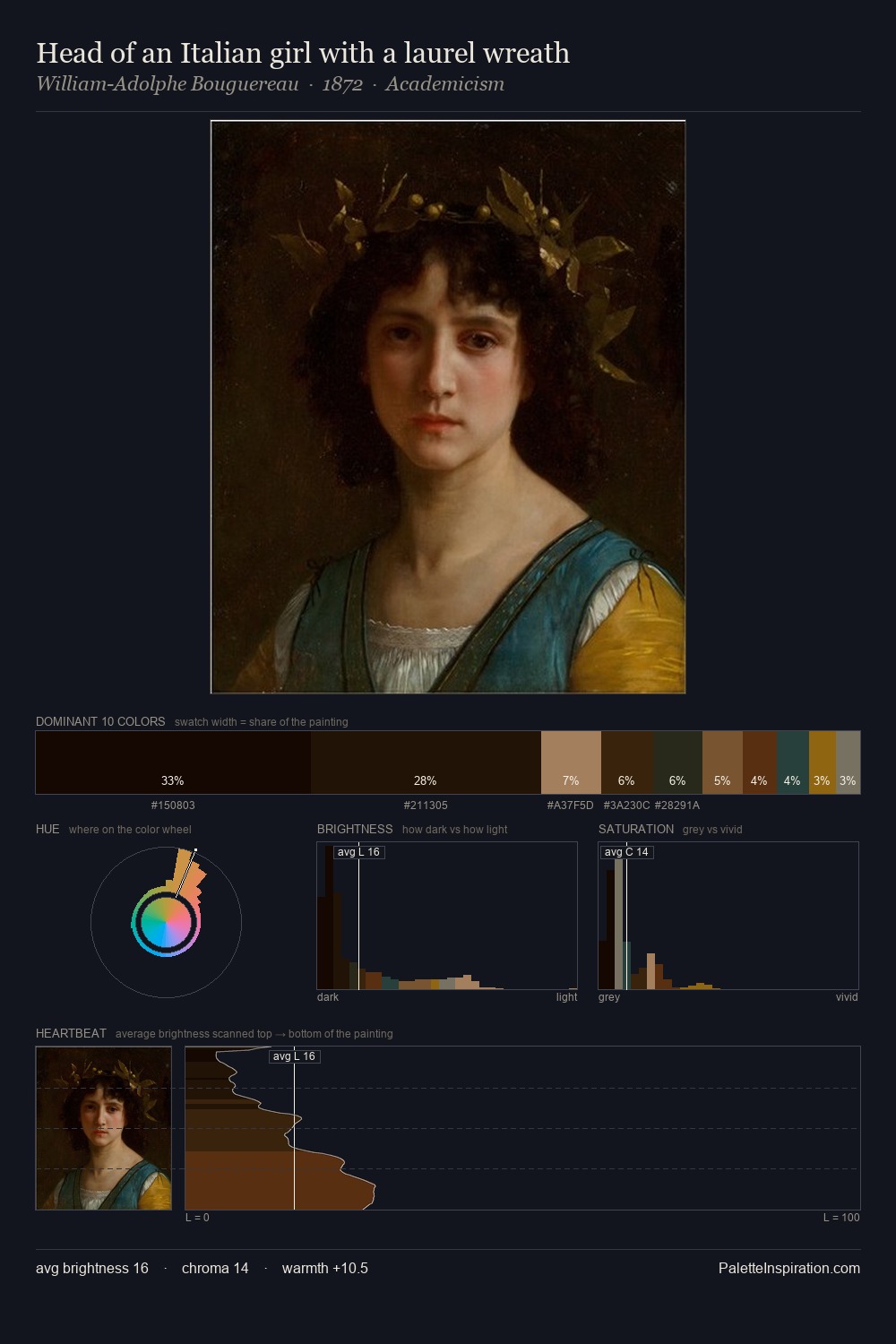This screenshot has width=896, height=1344.
Task: Click the 'avg C 14' label in Saturation chart
Action: click(x=626, y=852)
